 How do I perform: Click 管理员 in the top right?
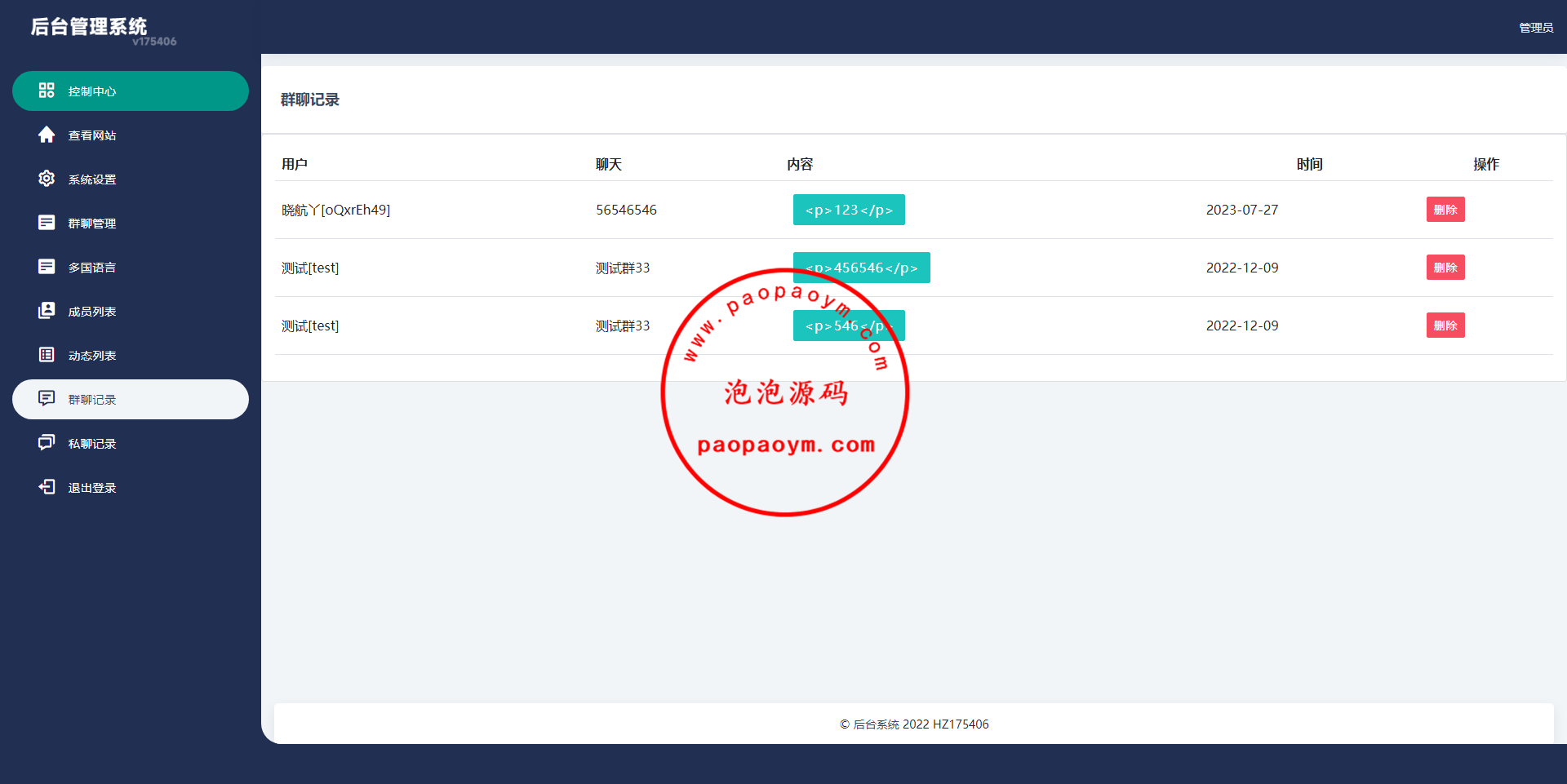pyautogui.click(x=1535, y=28)
